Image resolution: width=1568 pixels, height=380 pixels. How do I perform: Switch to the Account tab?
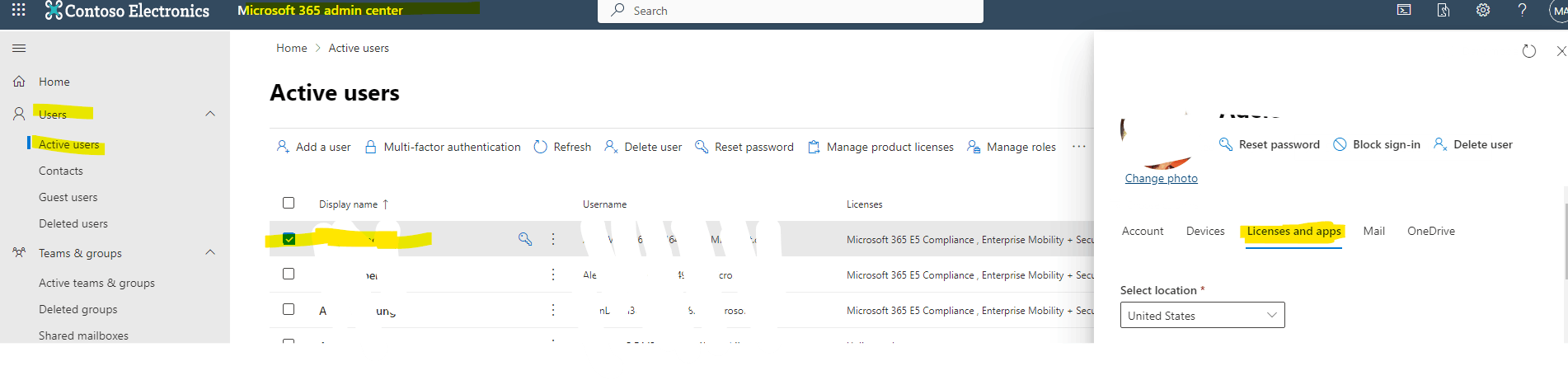[x=1143, y=231]
